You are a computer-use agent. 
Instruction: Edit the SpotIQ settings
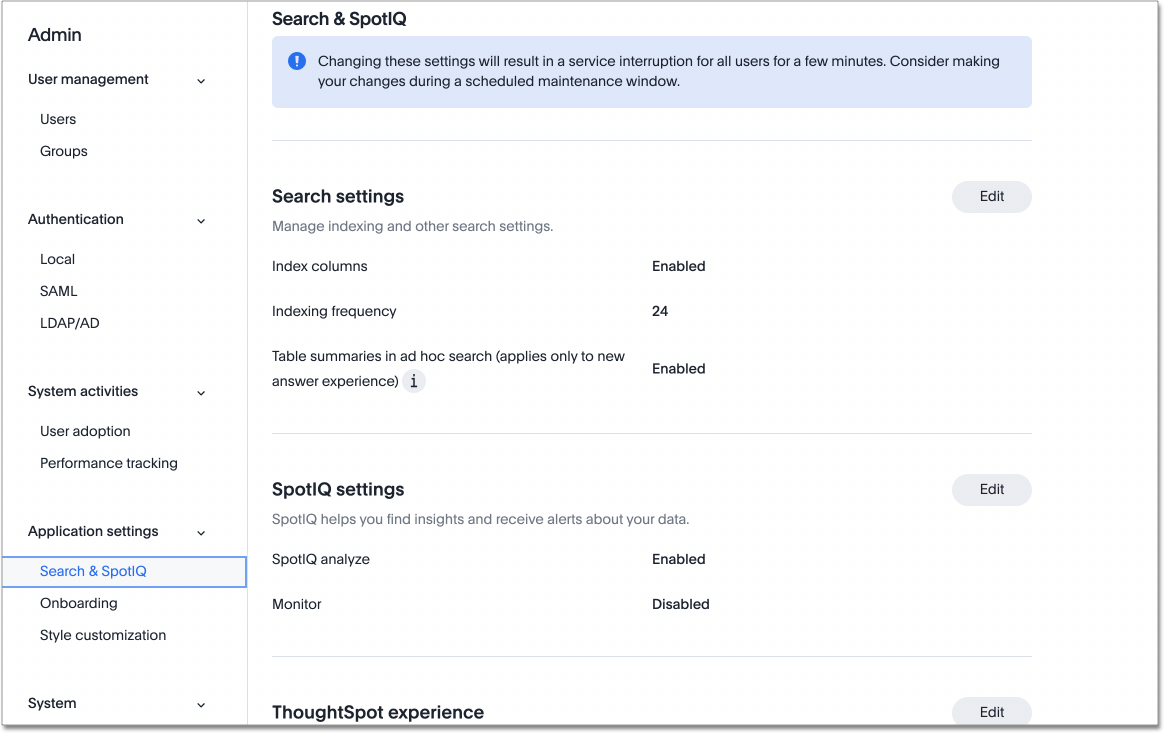[x=991, y=489]
